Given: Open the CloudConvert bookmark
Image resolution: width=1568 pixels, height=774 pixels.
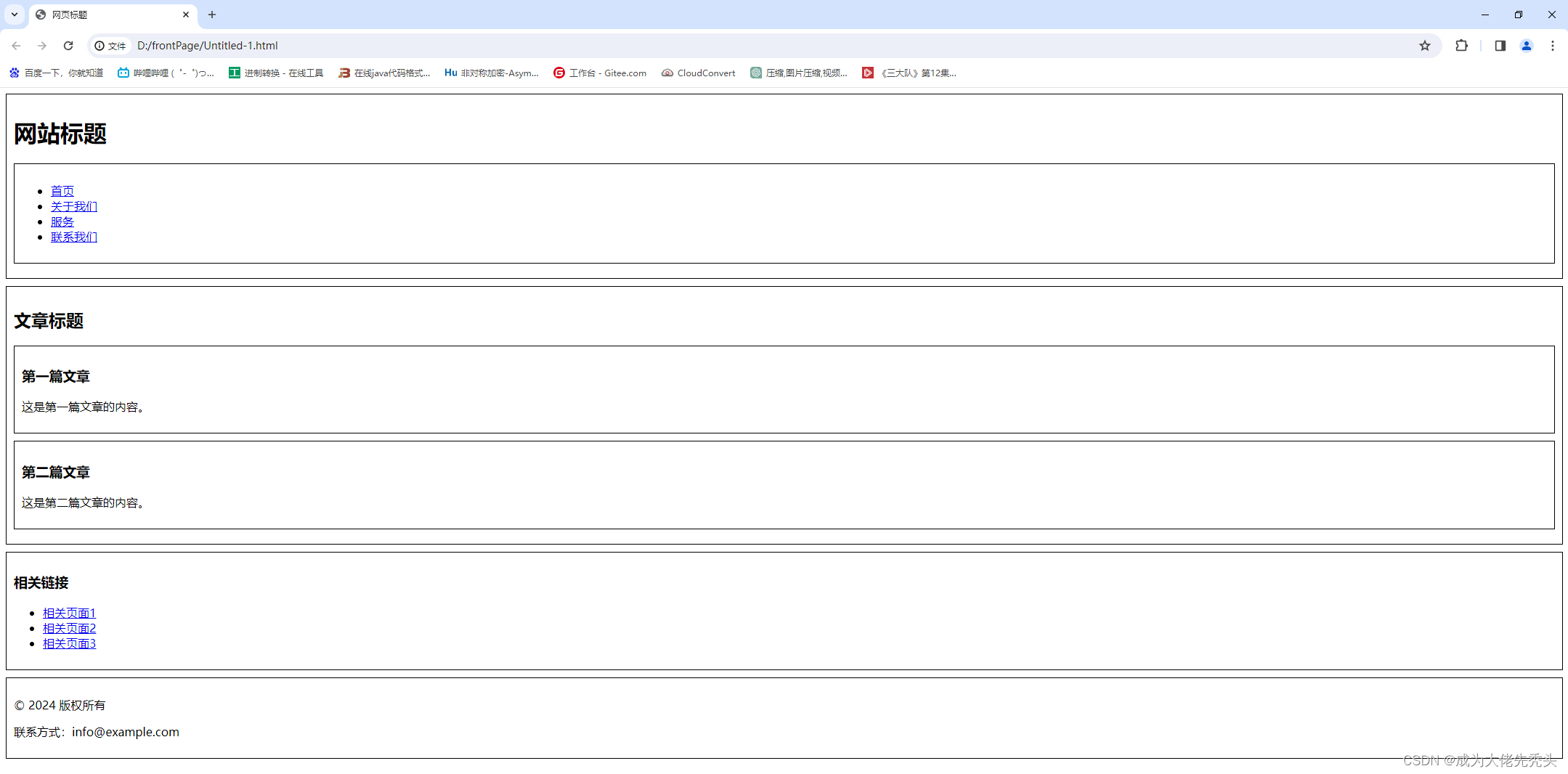Looking at the screenshot, I should point(699,73).
